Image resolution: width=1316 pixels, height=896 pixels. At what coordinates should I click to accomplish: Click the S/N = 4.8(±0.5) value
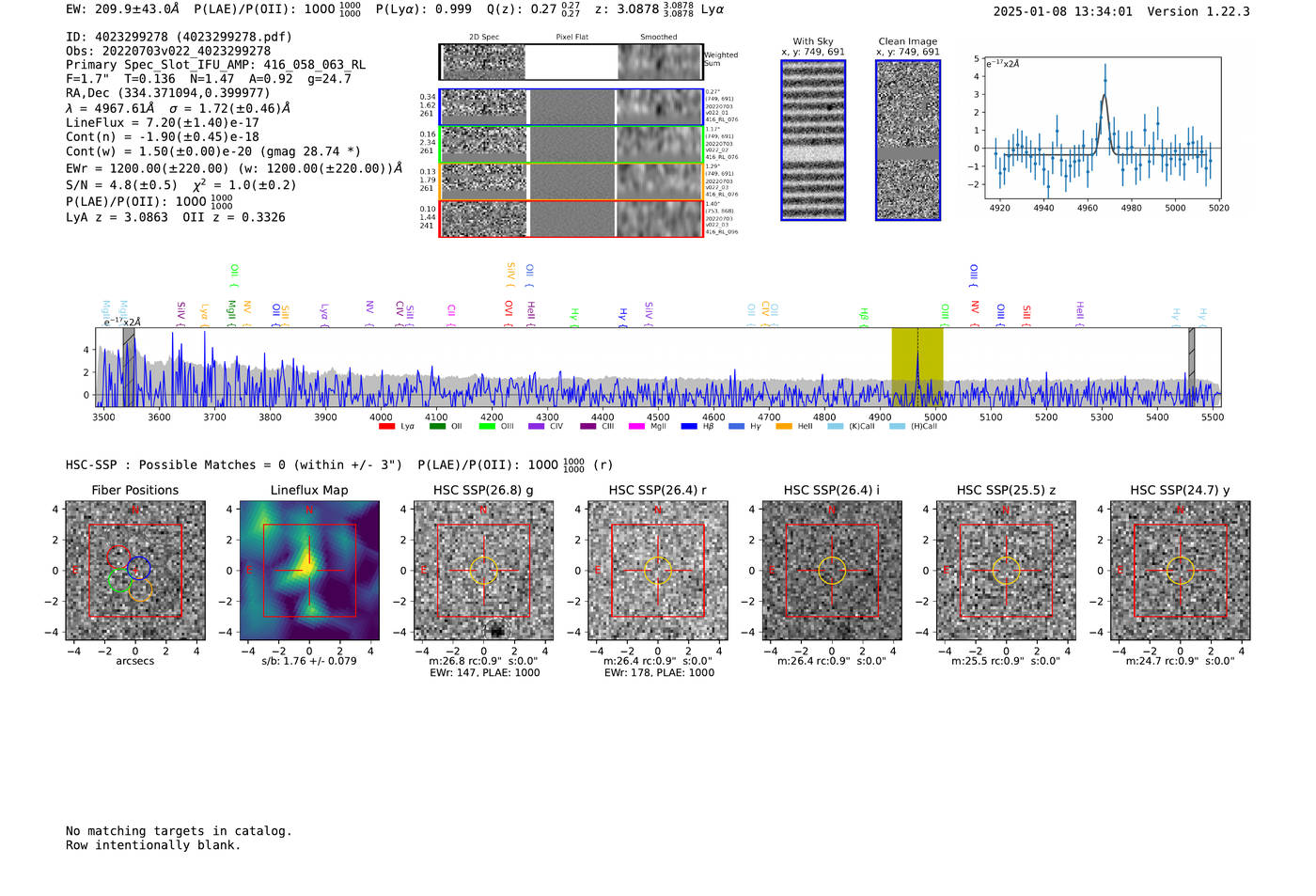121,185
